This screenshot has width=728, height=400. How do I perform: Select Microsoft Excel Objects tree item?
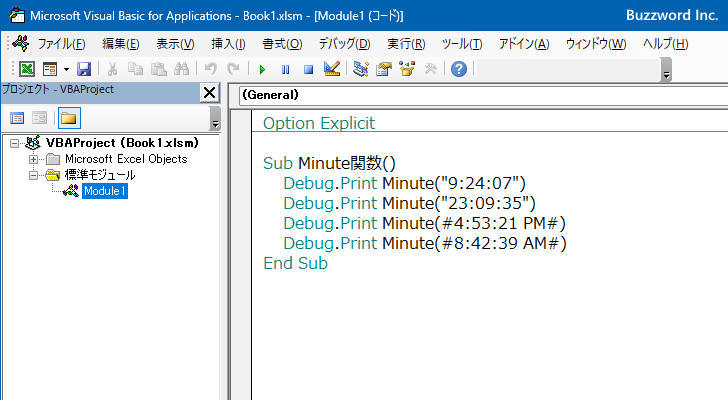[126, 159]
